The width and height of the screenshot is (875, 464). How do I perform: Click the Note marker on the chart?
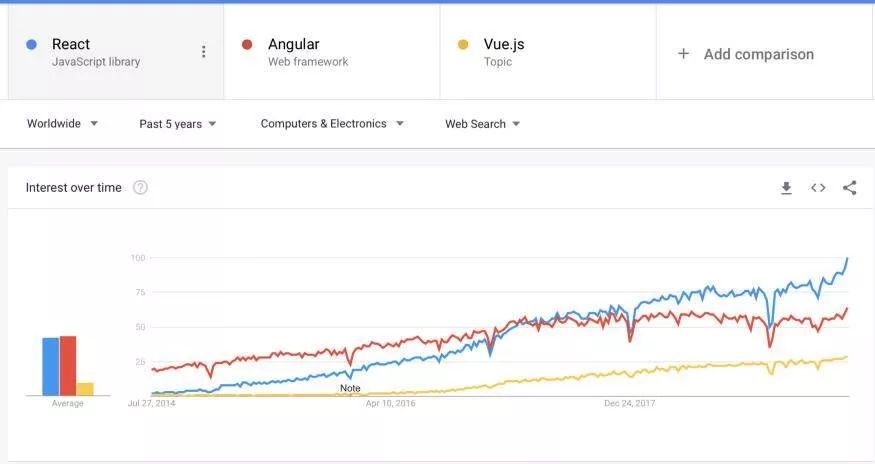(x=350, y=388)
